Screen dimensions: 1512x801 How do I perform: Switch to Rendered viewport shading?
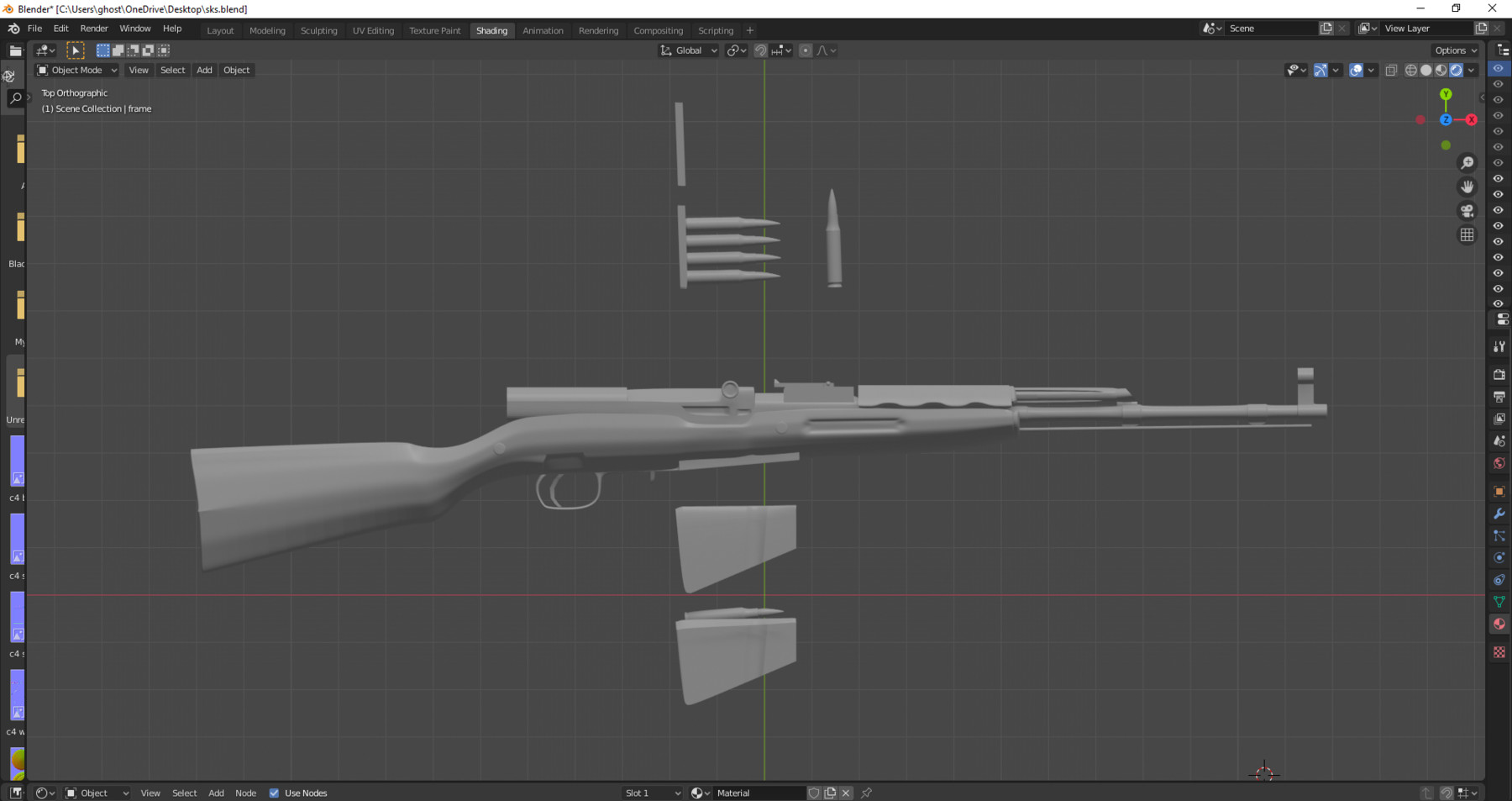click(1457, 71)
